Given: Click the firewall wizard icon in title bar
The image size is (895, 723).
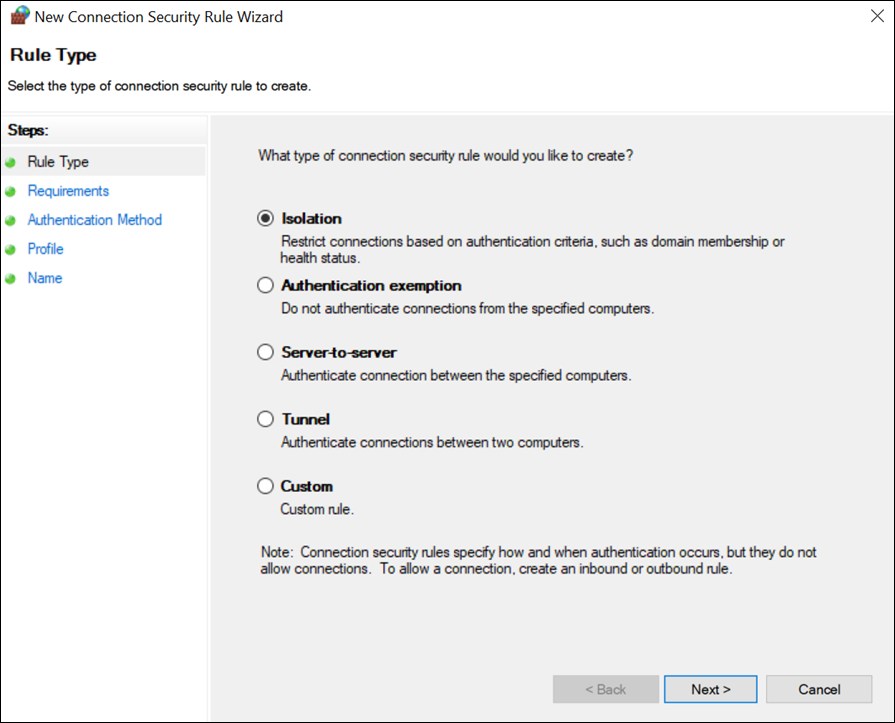Looking at the screenshot, I should 19,15.
